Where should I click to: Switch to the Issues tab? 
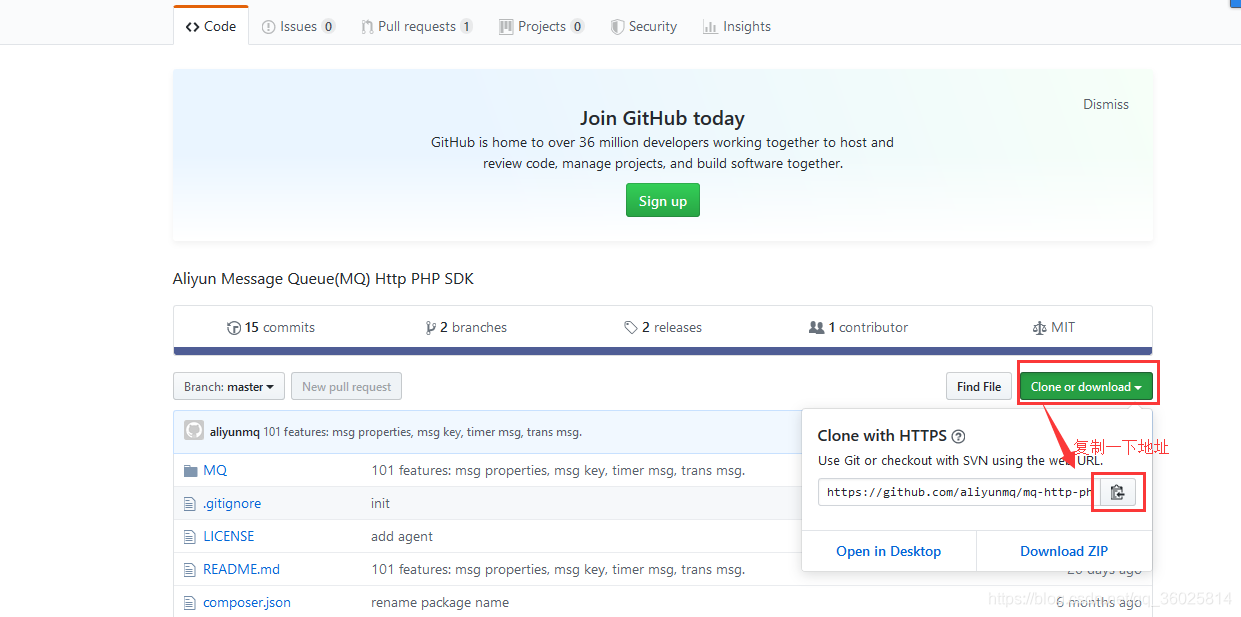298,26
